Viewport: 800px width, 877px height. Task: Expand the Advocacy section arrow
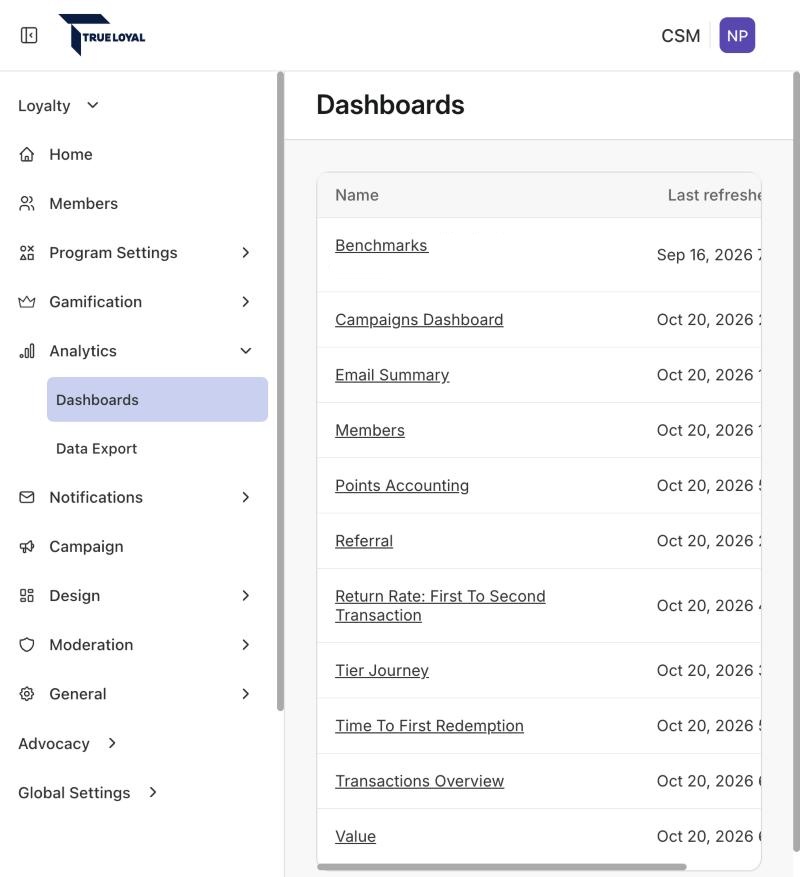pyautogui.click(x=112, y=743)
